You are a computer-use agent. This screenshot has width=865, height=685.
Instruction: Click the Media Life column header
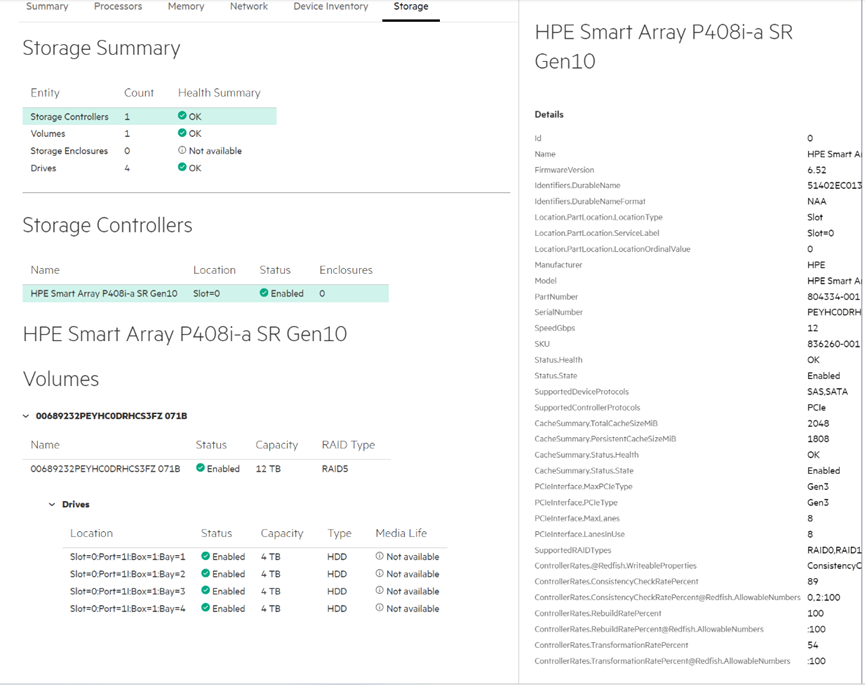[401, 533]
